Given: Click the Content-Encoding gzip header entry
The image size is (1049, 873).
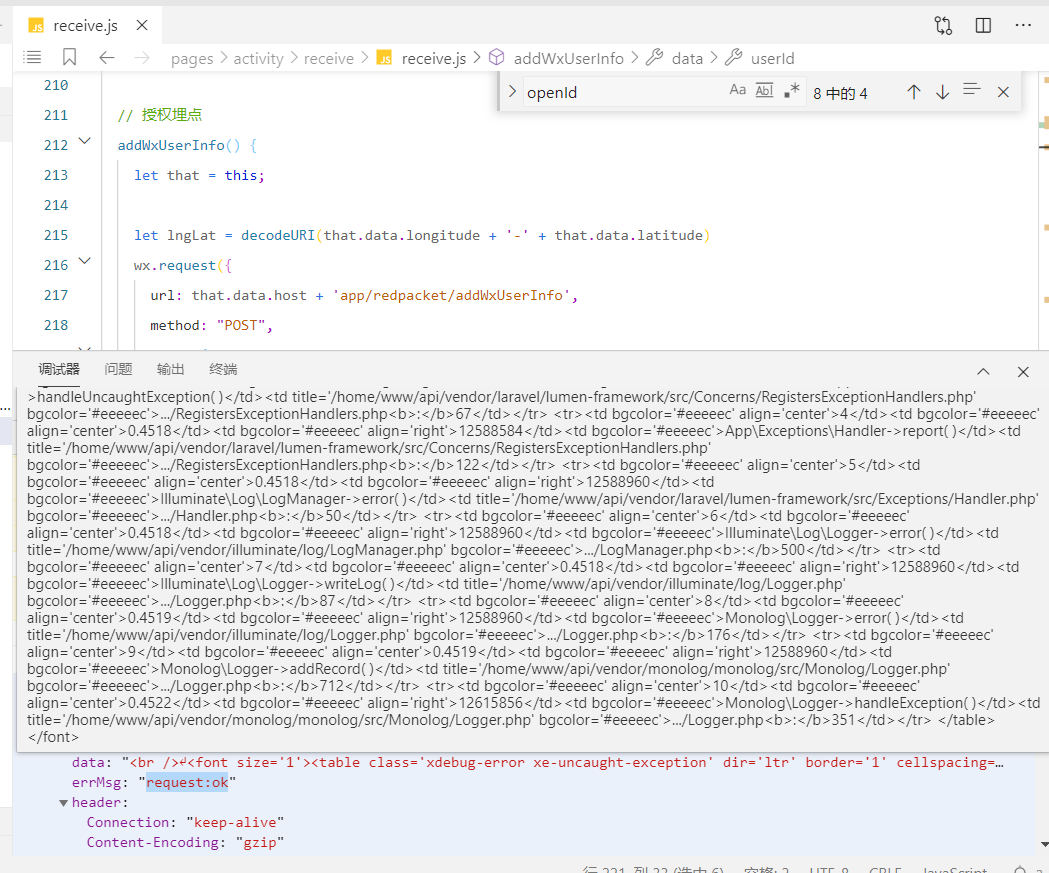Looking at the screenshot, I should (x=185, y=843).
